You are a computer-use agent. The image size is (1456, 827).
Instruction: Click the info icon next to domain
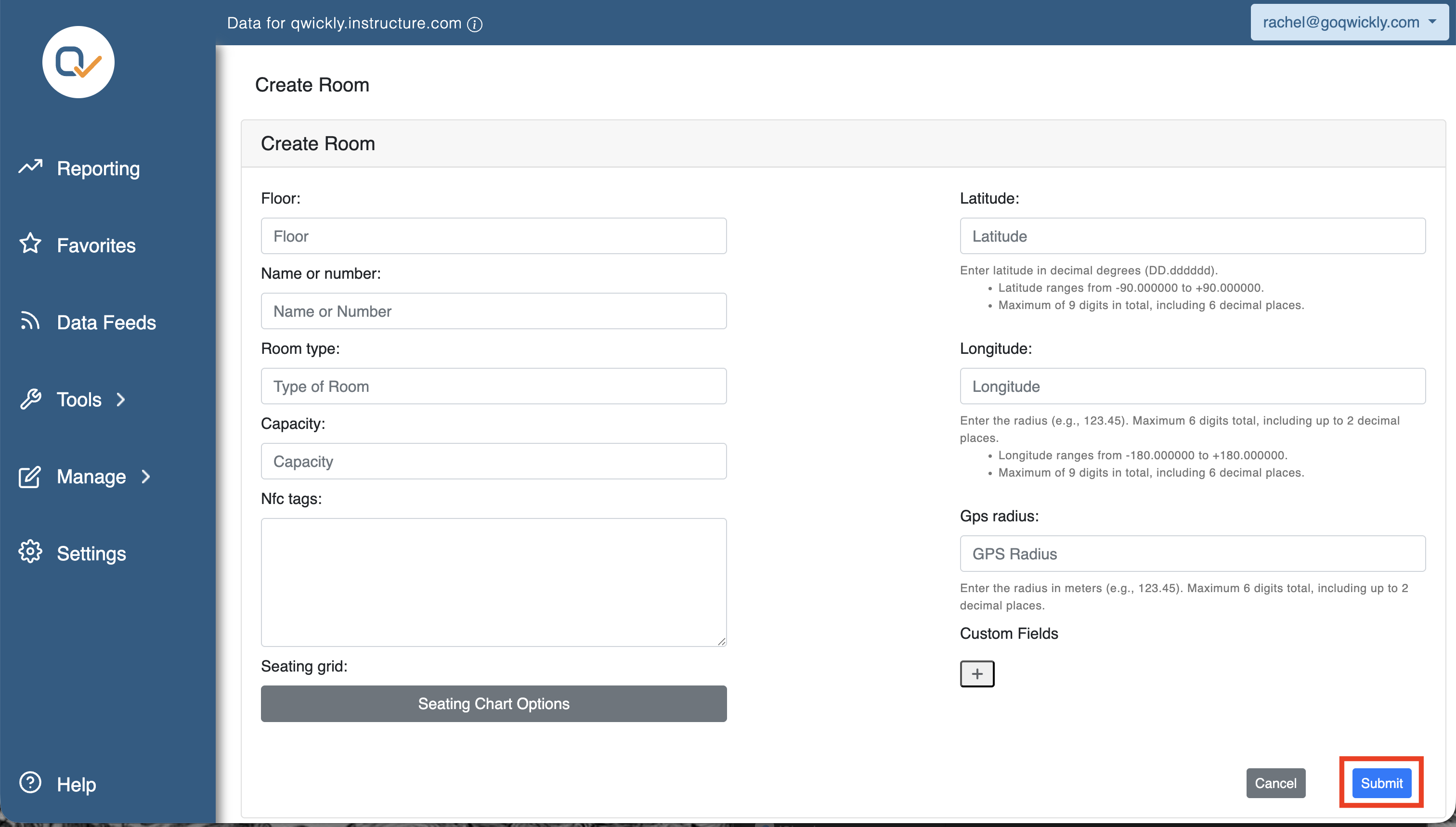[474, 24]
